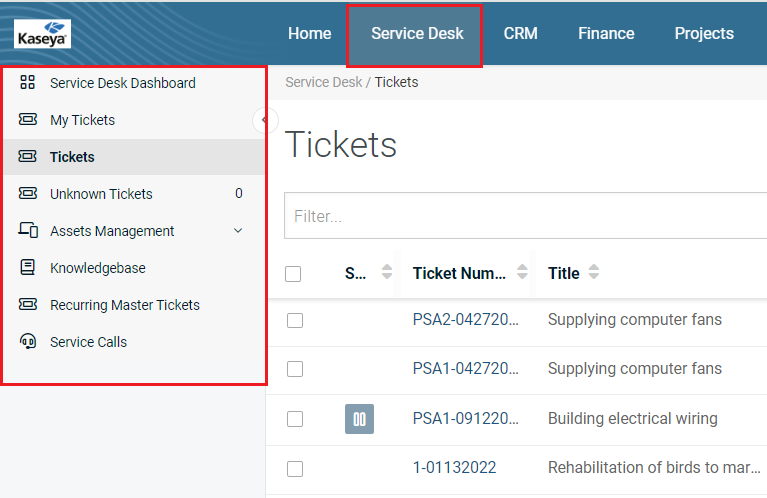Viewport: 767px width, 498px height.
Task: Click the Assets Management devices icon
Action: 28,231
